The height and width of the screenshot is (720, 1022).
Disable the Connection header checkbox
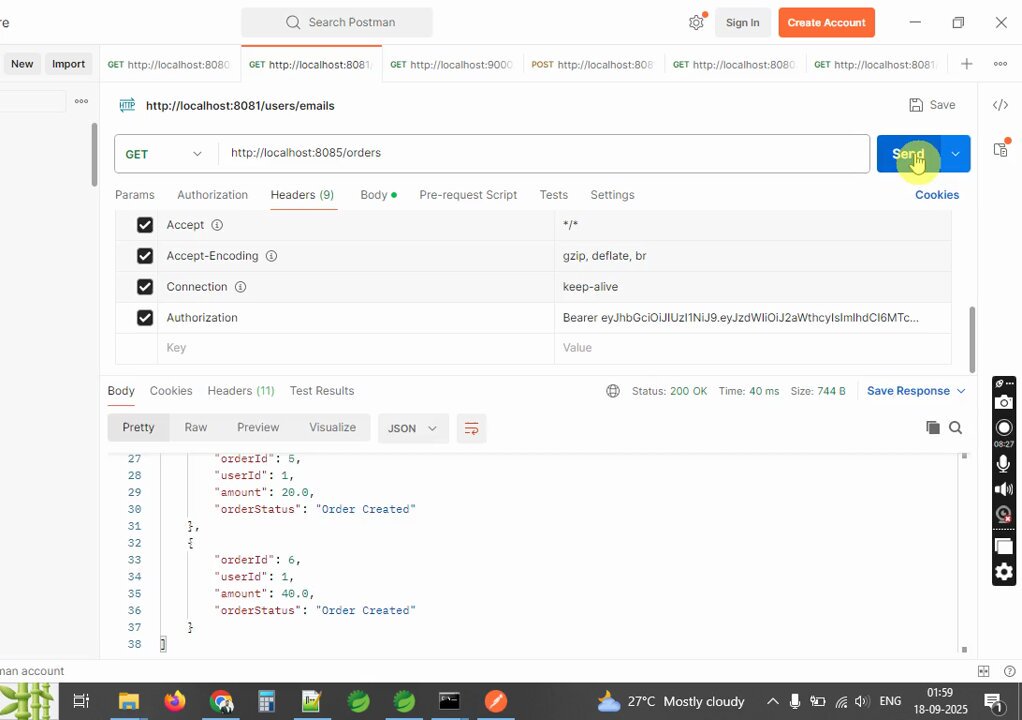[x=145, y=287]
